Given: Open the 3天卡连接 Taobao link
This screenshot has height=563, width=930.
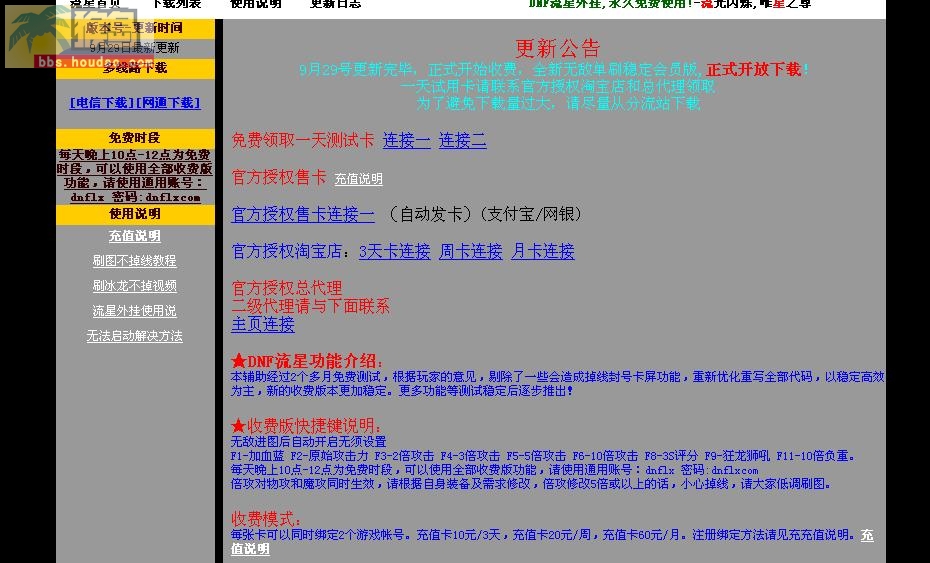Looking at the screenshot, I should pyautogui.click(x=394, y=252).
